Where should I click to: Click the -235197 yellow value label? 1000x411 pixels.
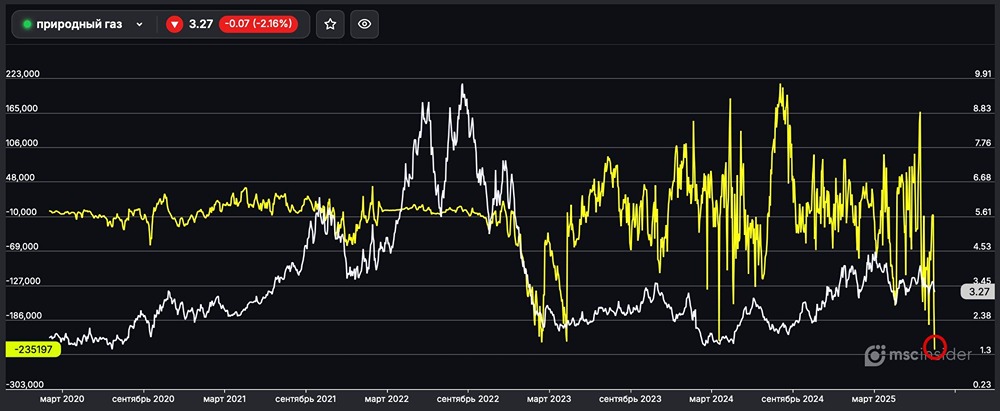tap(33, 349)
